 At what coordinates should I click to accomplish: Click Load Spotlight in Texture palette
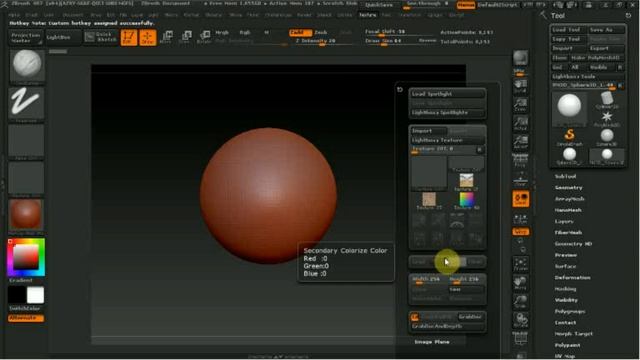point(447,93)
